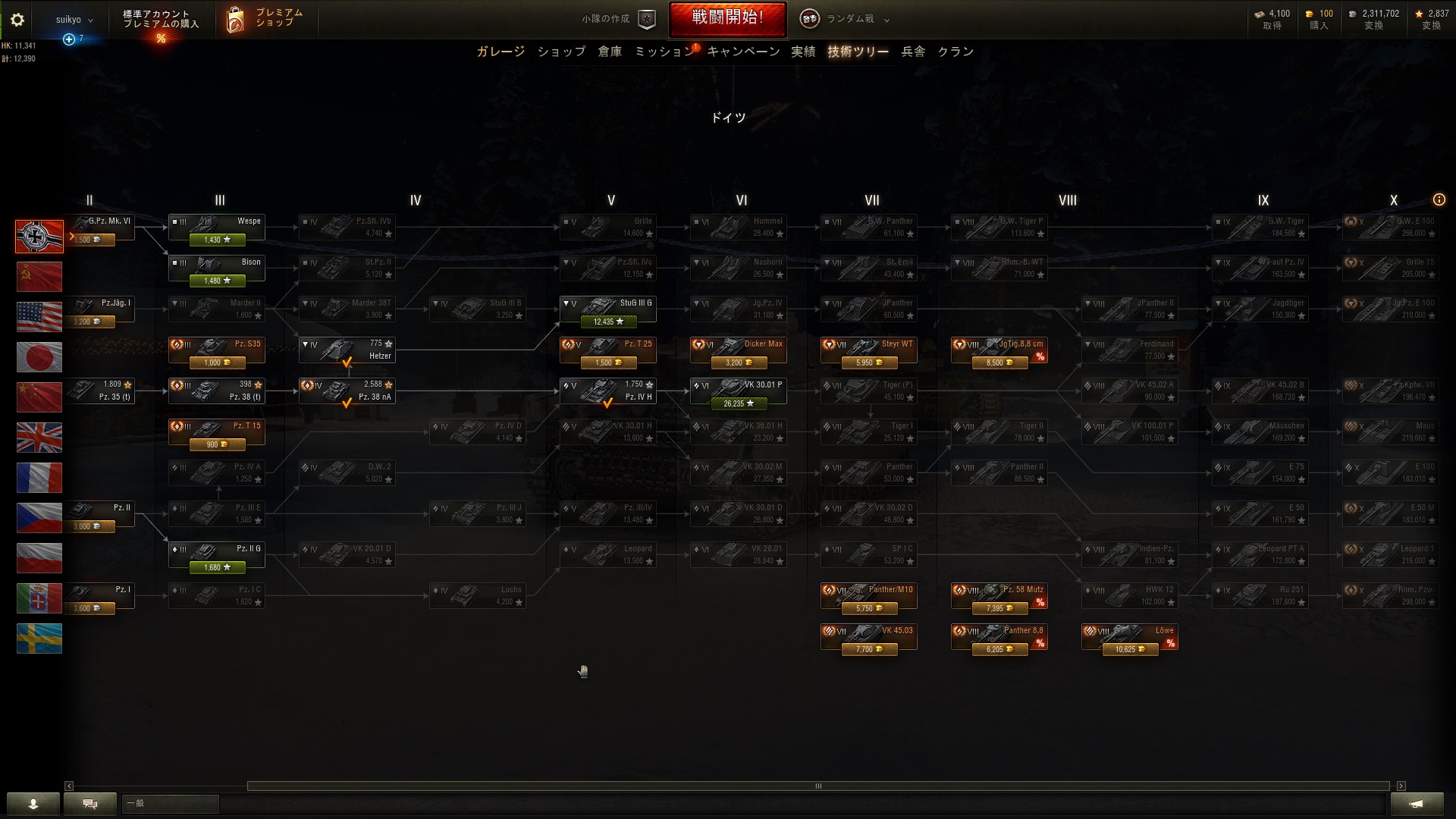The width and height of the screenshot is (1456, 819).
Task: Select the Sweden nation flag
Action: pos(39,639)
